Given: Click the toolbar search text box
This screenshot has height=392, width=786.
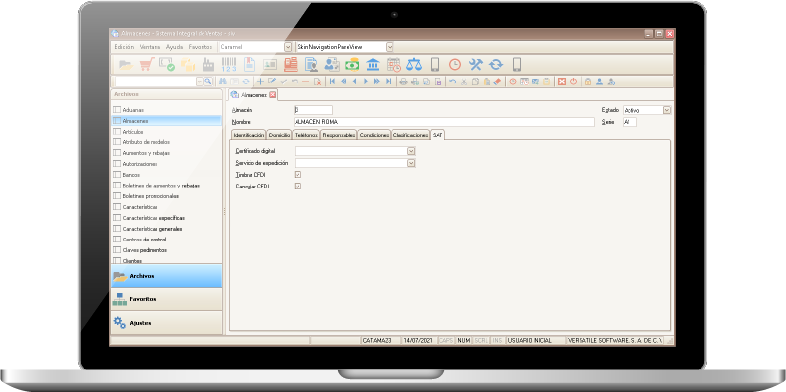Looking at the screenshot, I should point(156,81).
